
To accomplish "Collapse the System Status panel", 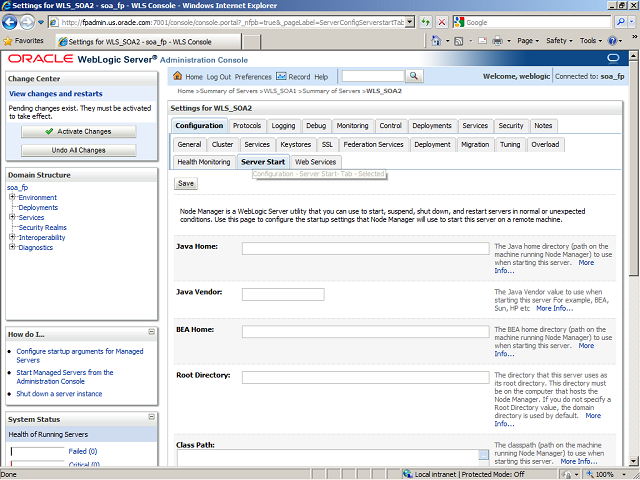I will pos(151,419).
